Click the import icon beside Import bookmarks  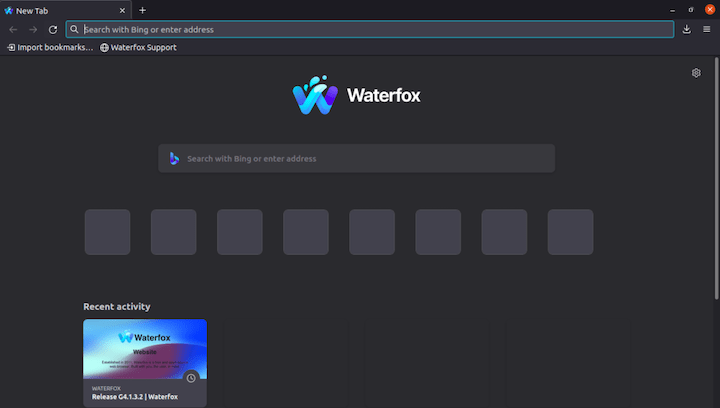pos(11,48)
